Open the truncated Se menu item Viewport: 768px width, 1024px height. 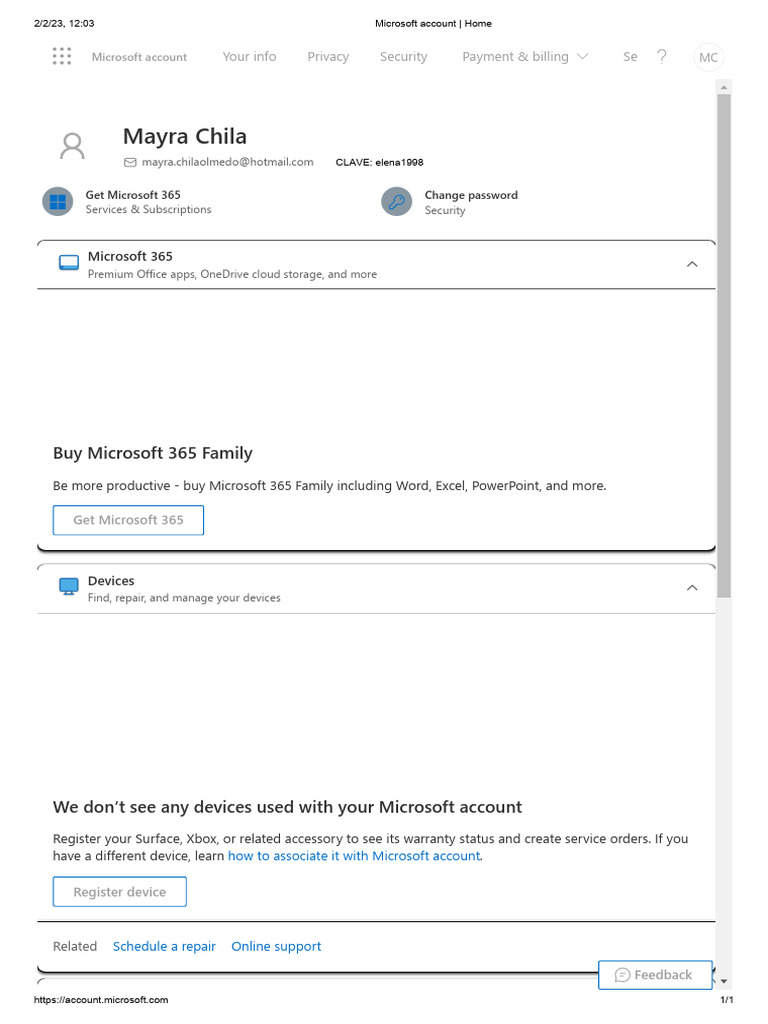point(630,57)
